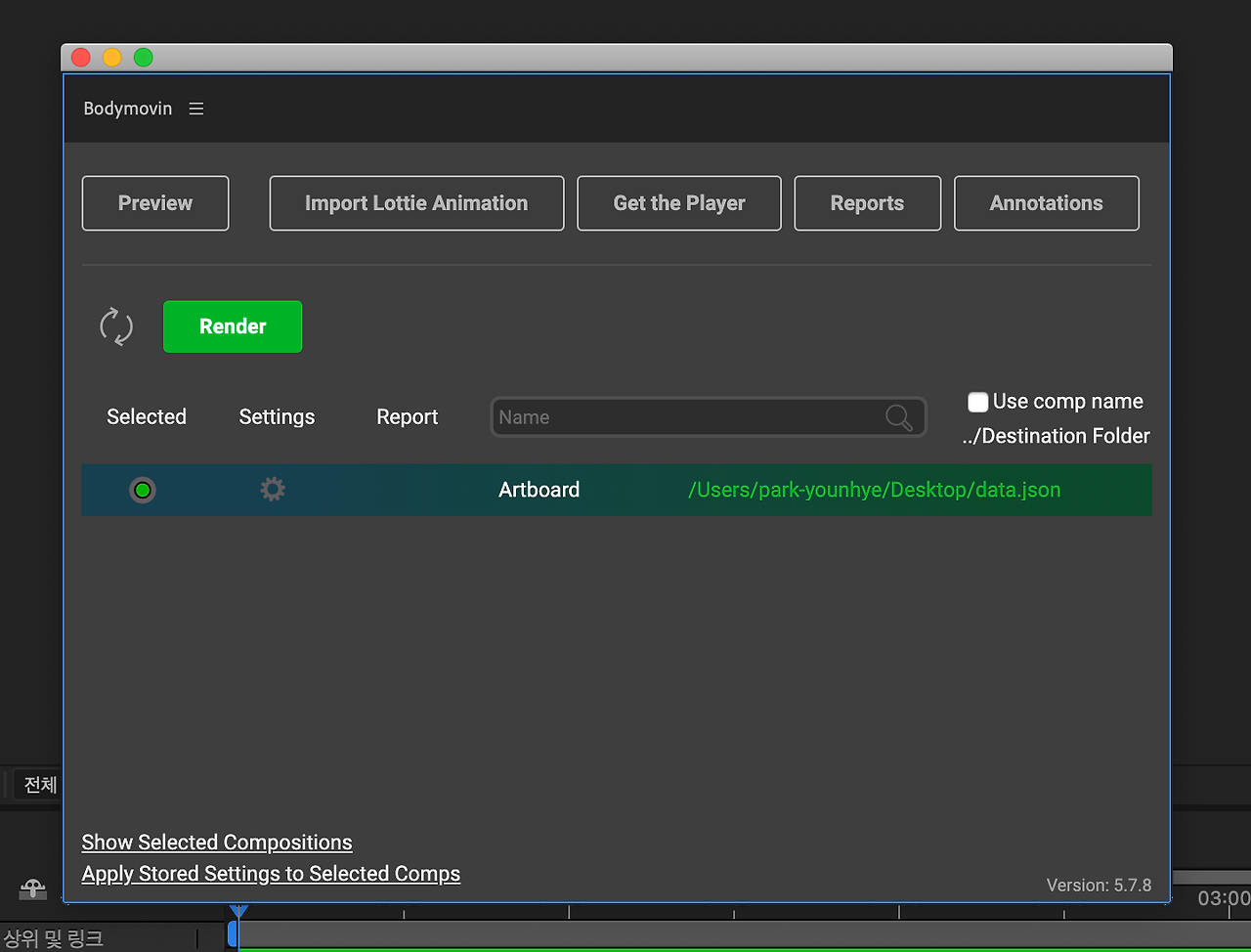Toggle the Artboard selected radio circle
The height and width of the screenshot is (952, 1251).
pos(143,490)
